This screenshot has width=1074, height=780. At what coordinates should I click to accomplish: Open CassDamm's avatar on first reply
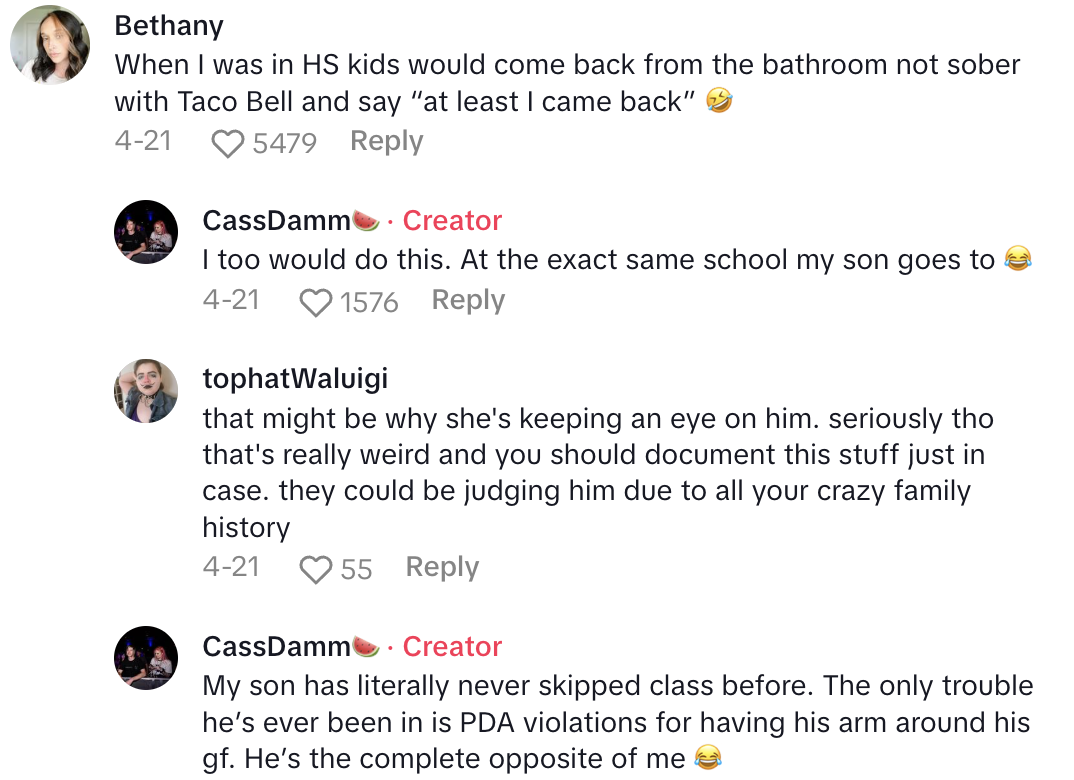[x=146, y=232]
